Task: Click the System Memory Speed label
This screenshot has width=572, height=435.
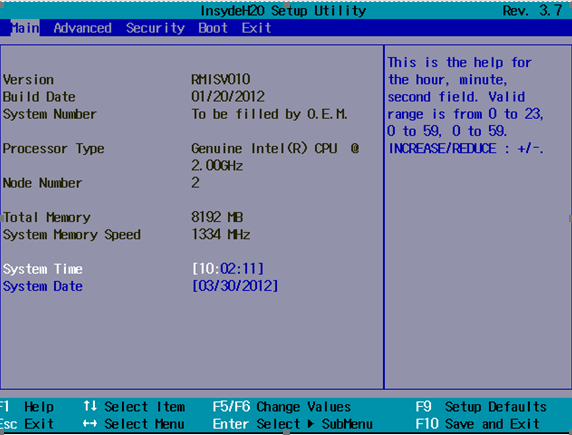Action: [72, 235]
